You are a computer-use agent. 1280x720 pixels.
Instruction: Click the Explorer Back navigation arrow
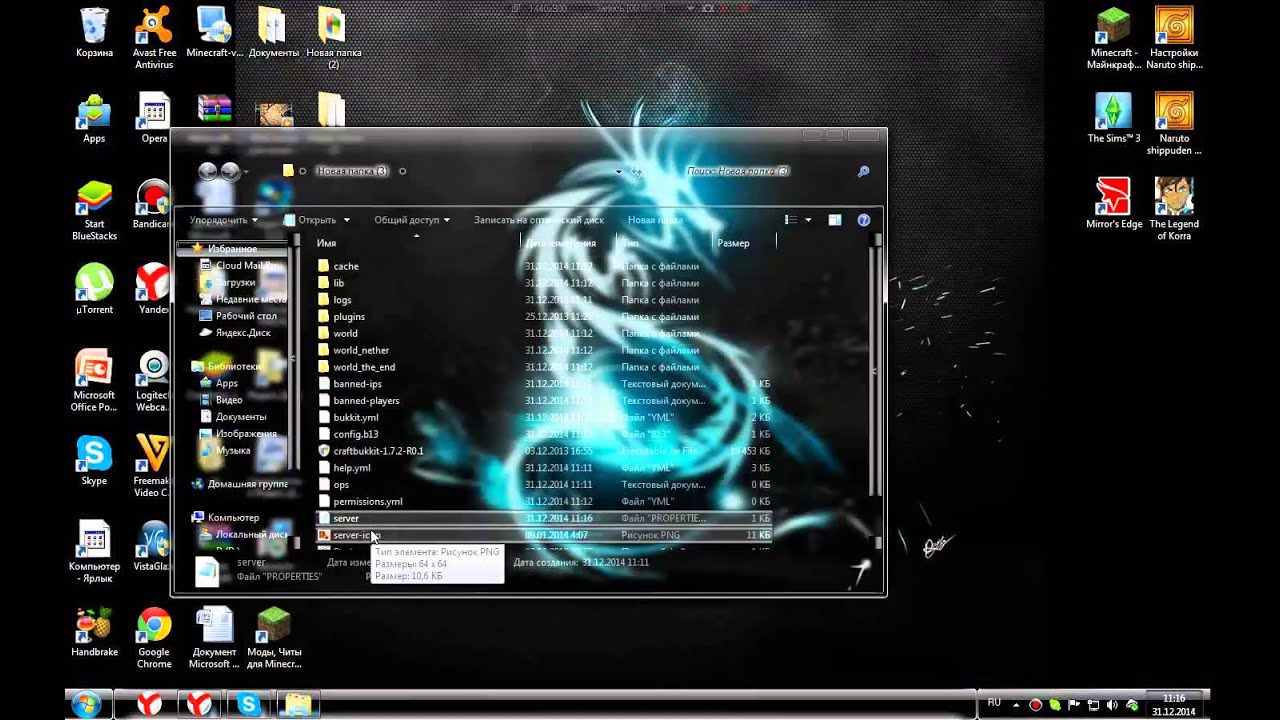pos(207,171)
